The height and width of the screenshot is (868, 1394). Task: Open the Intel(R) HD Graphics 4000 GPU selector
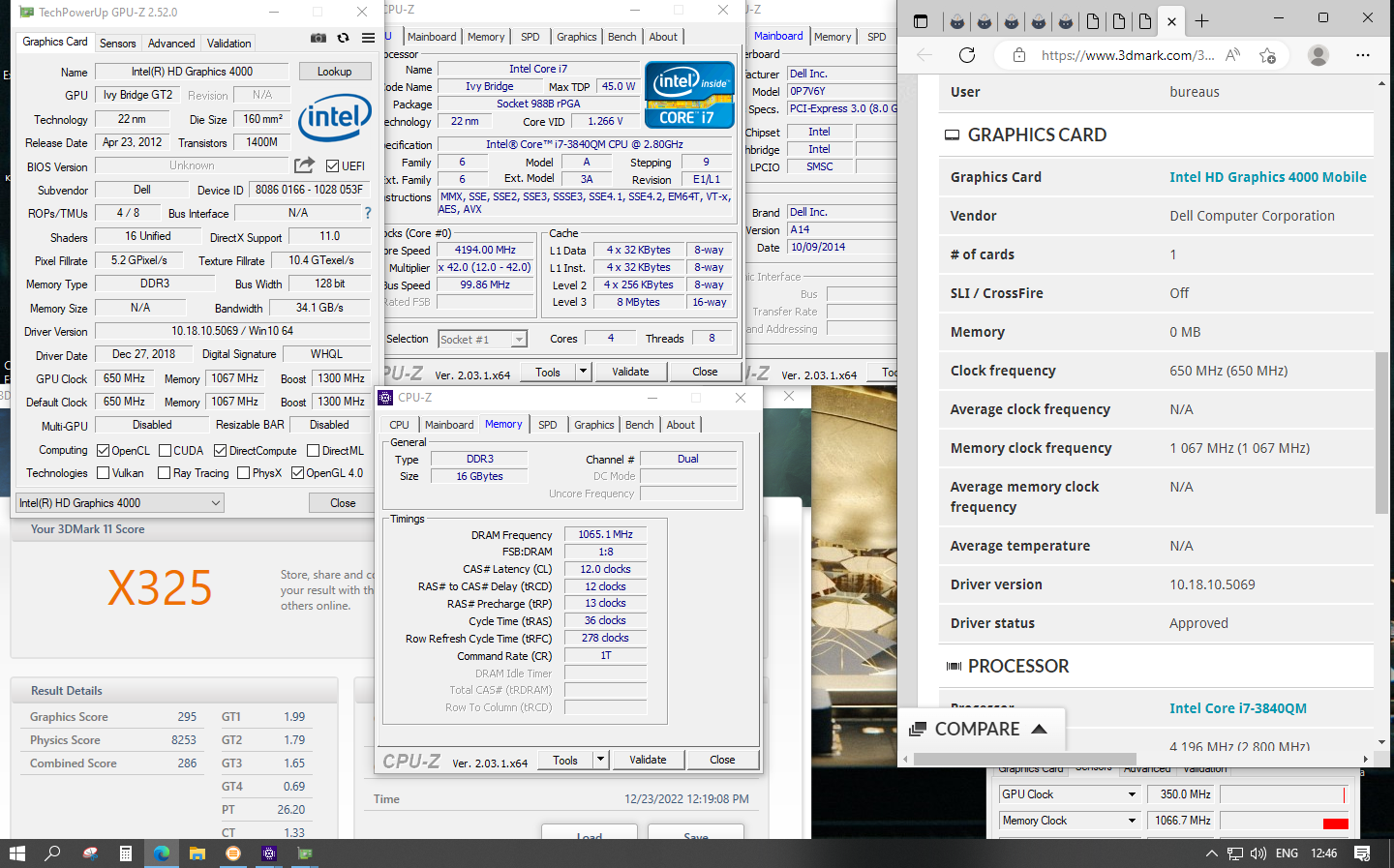coord(120,503)
